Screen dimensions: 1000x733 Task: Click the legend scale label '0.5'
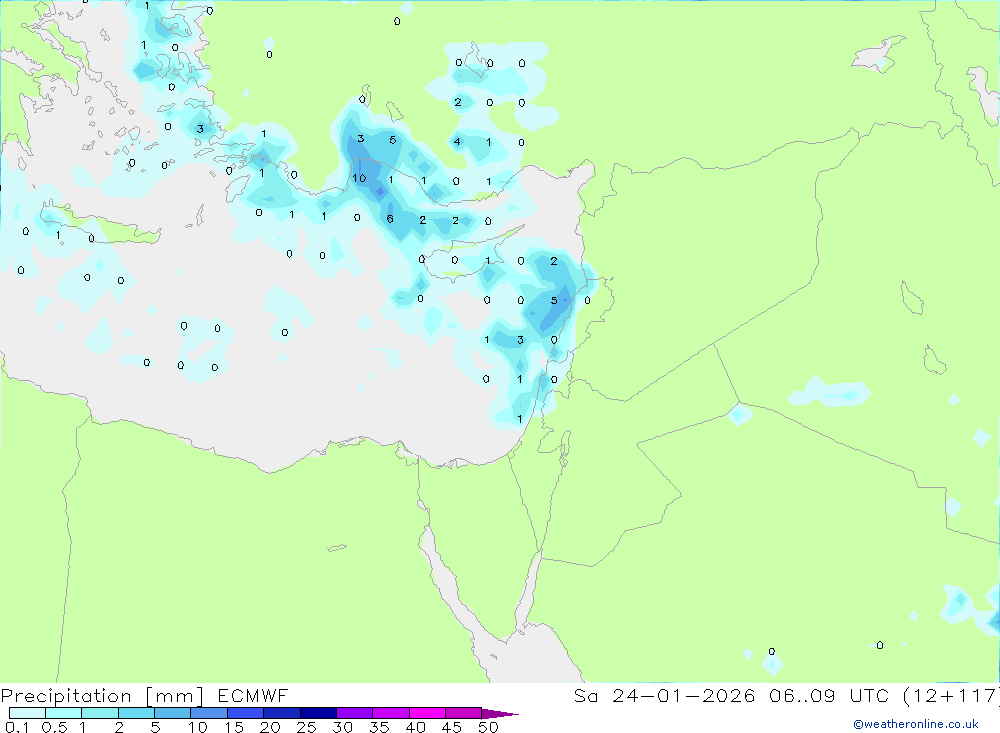54,727
